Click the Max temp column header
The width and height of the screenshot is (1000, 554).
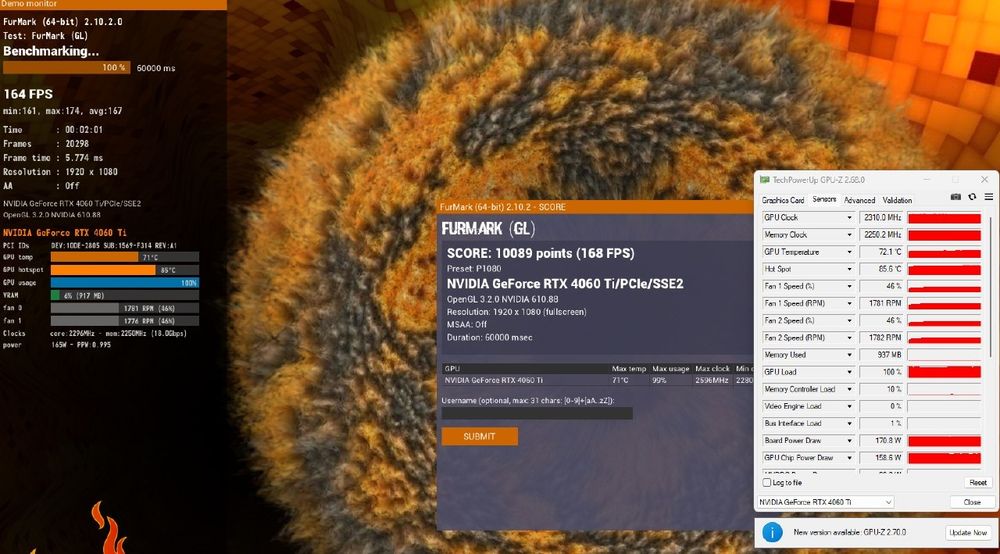[x=629, y=369]
